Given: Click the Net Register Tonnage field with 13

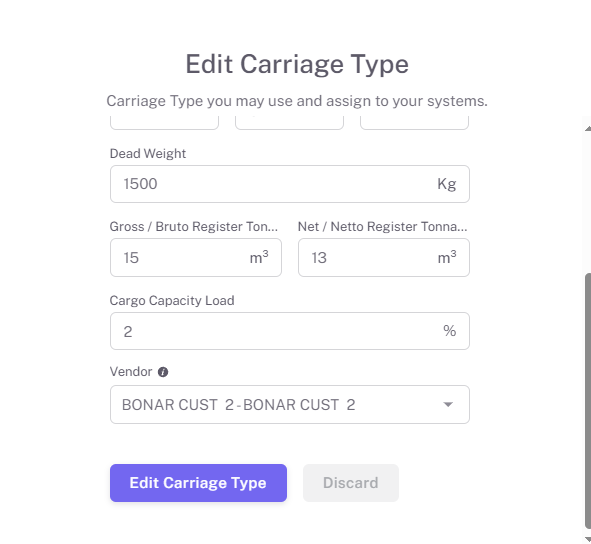Looking at the screenshot, I should pyautogui.click(x=384, y=257).
